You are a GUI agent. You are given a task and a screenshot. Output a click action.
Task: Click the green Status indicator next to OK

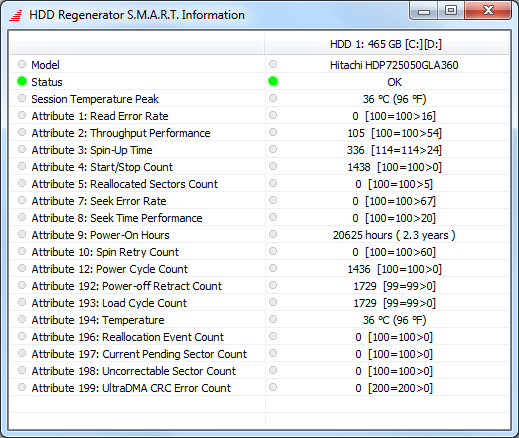click(273, 81)
